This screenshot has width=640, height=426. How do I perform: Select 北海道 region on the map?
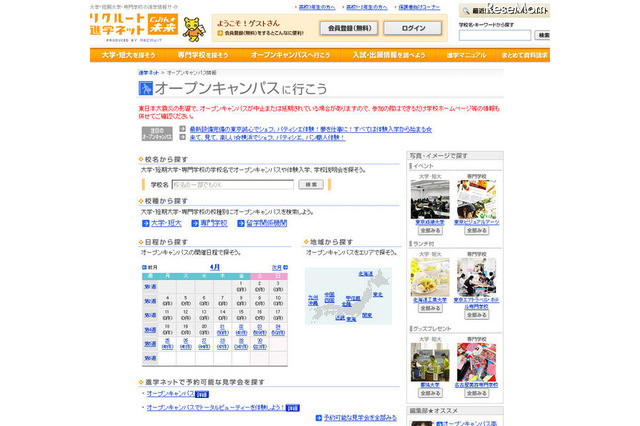[366, 274]
